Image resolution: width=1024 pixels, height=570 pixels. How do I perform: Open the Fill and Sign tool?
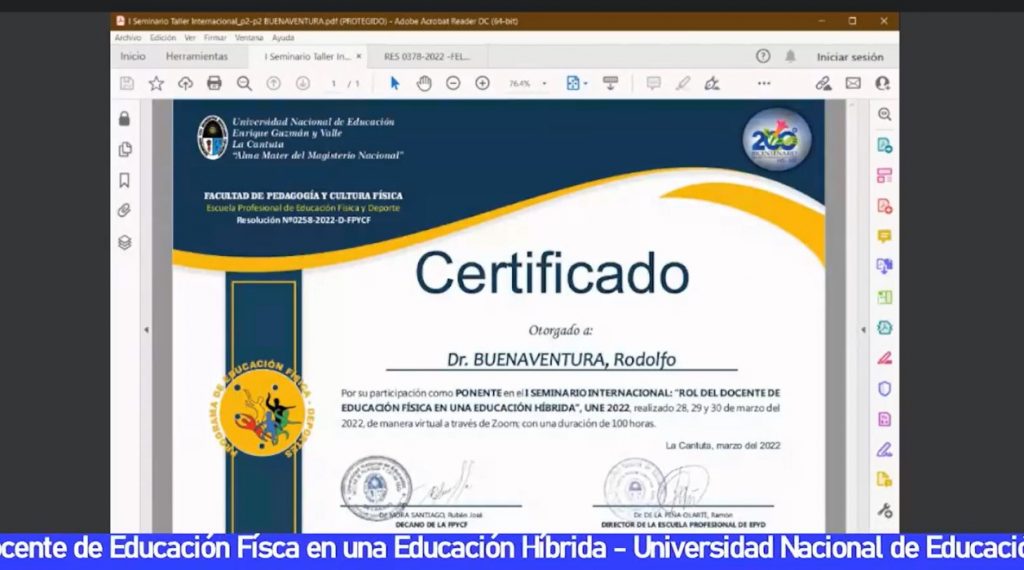[885, 450]
